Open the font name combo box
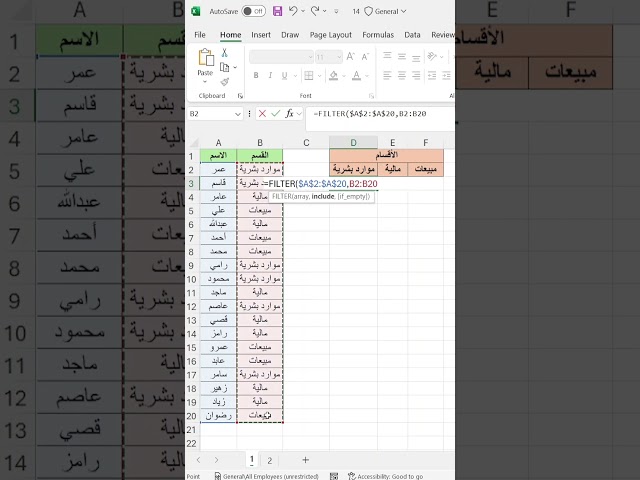This screenshot has width=640, height=480. 281,57
